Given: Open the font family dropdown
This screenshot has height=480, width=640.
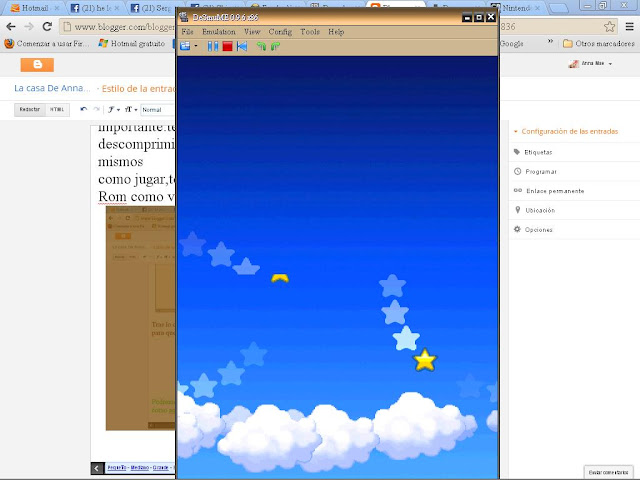Looking at the screenshot, I should [113, 109].
